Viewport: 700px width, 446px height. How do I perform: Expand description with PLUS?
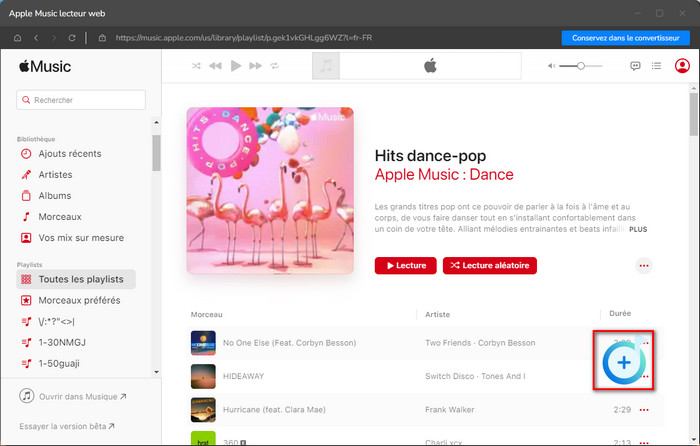(x=638, y=229)
